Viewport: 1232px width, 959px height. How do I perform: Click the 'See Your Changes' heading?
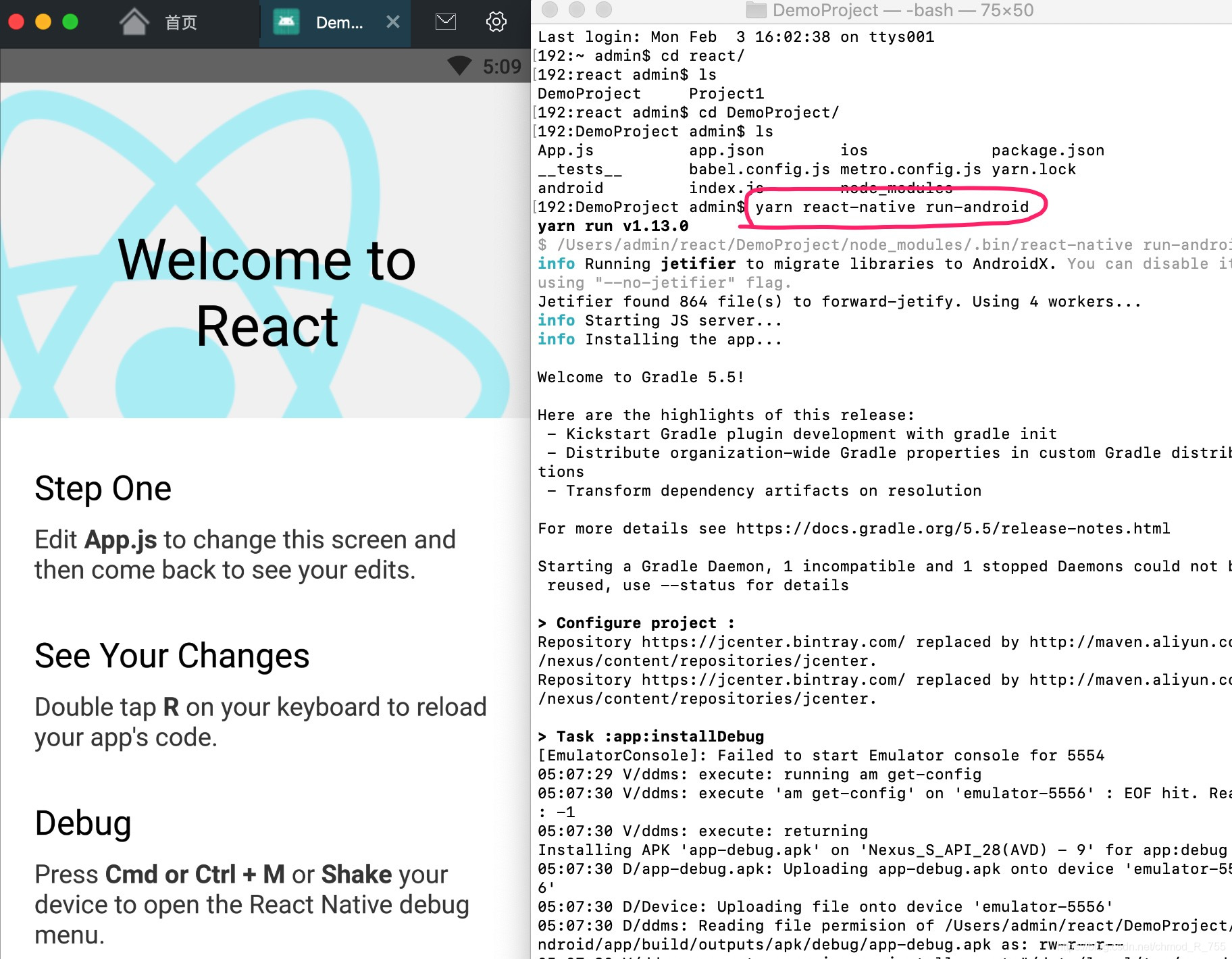[172, 656]
